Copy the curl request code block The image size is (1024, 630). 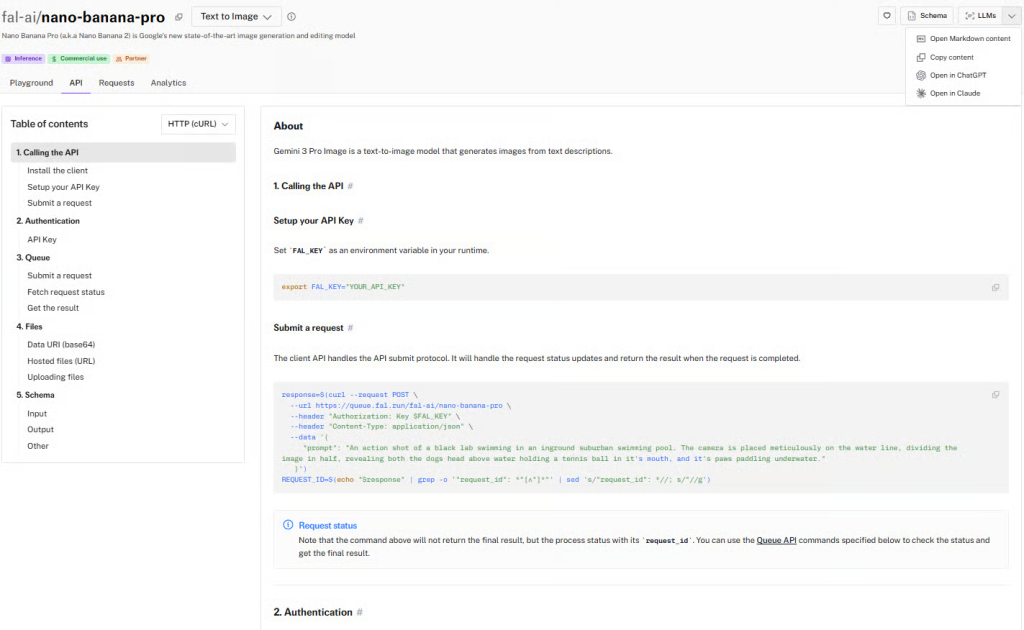[995, 395]
